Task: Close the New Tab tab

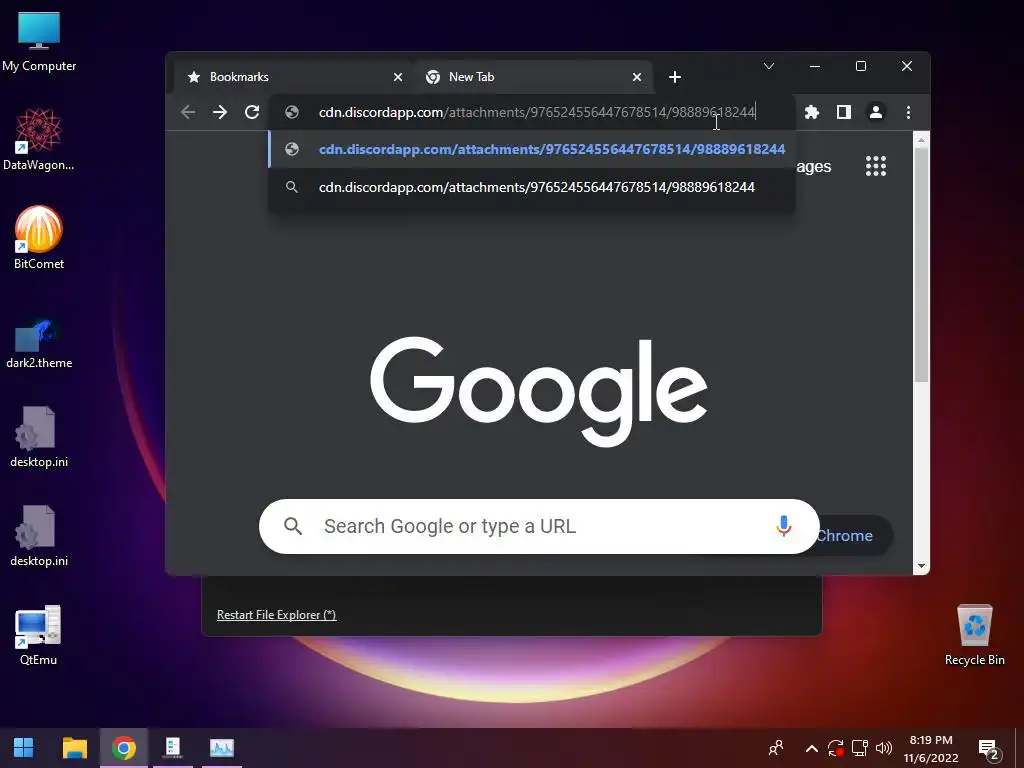Action: point(637,77)
